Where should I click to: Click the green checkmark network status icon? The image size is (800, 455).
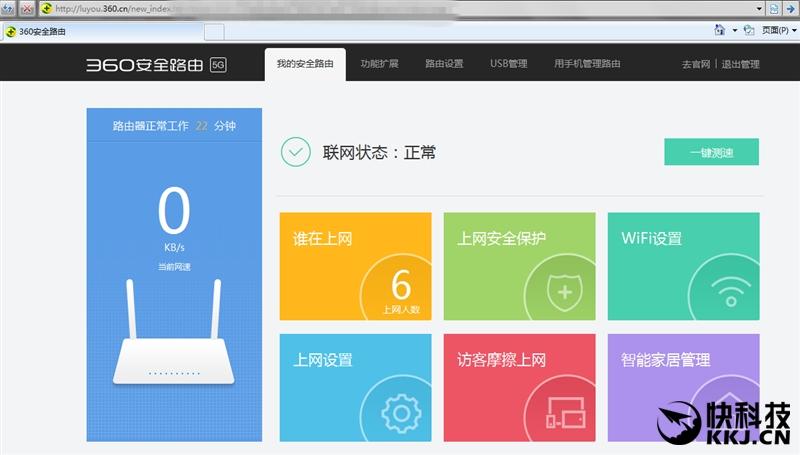pos(295,152)
